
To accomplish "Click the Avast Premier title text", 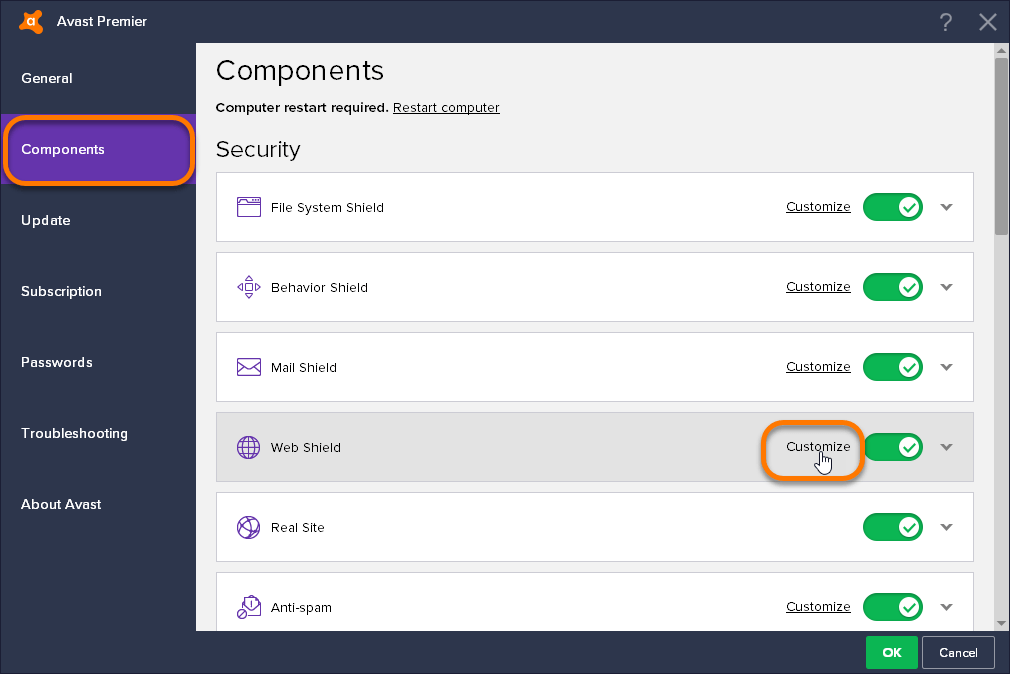I will (x=102, y=21).
